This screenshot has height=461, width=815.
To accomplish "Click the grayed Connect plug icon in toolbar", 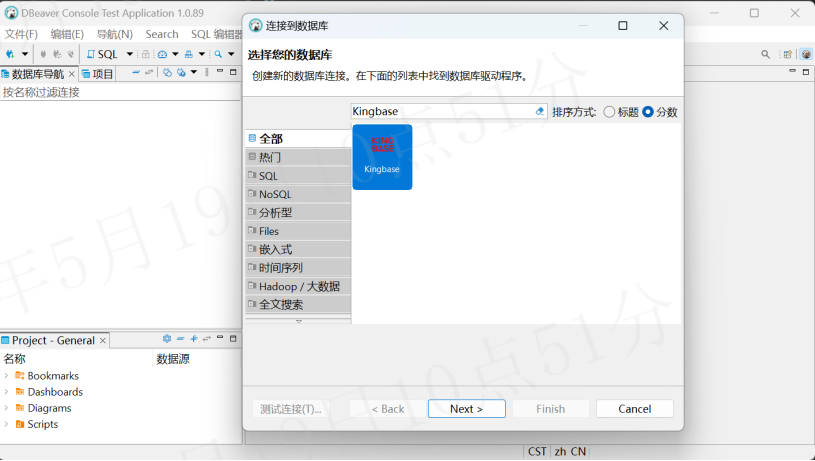I will point(43,54).
